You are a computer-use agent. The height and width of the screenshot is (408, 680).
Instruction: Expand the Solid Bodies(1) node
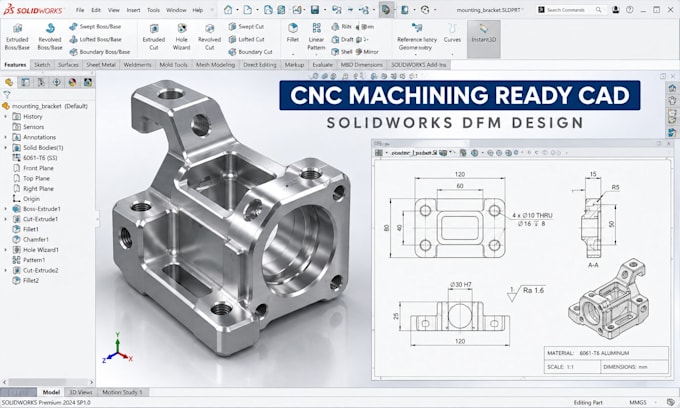click(5, 147)
